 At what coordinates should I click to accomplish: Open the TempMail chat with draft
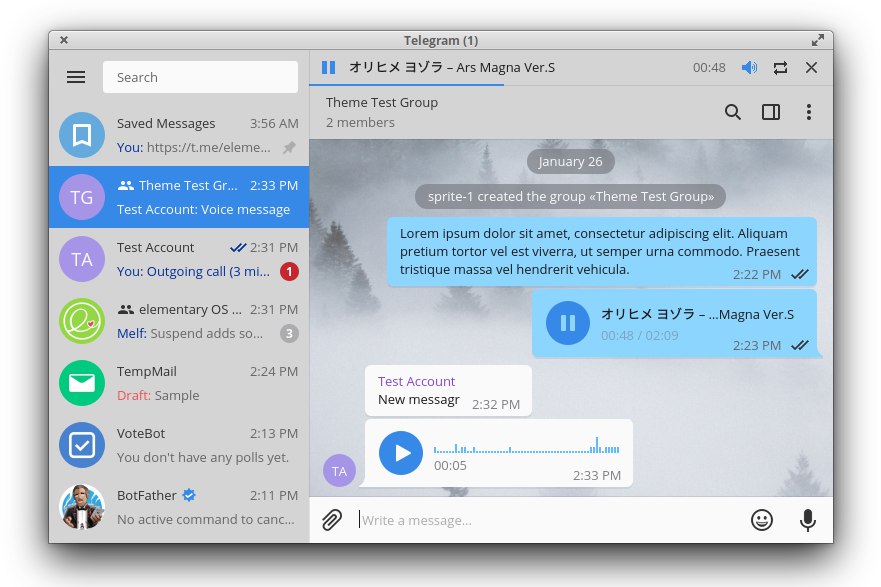point(179,383)
